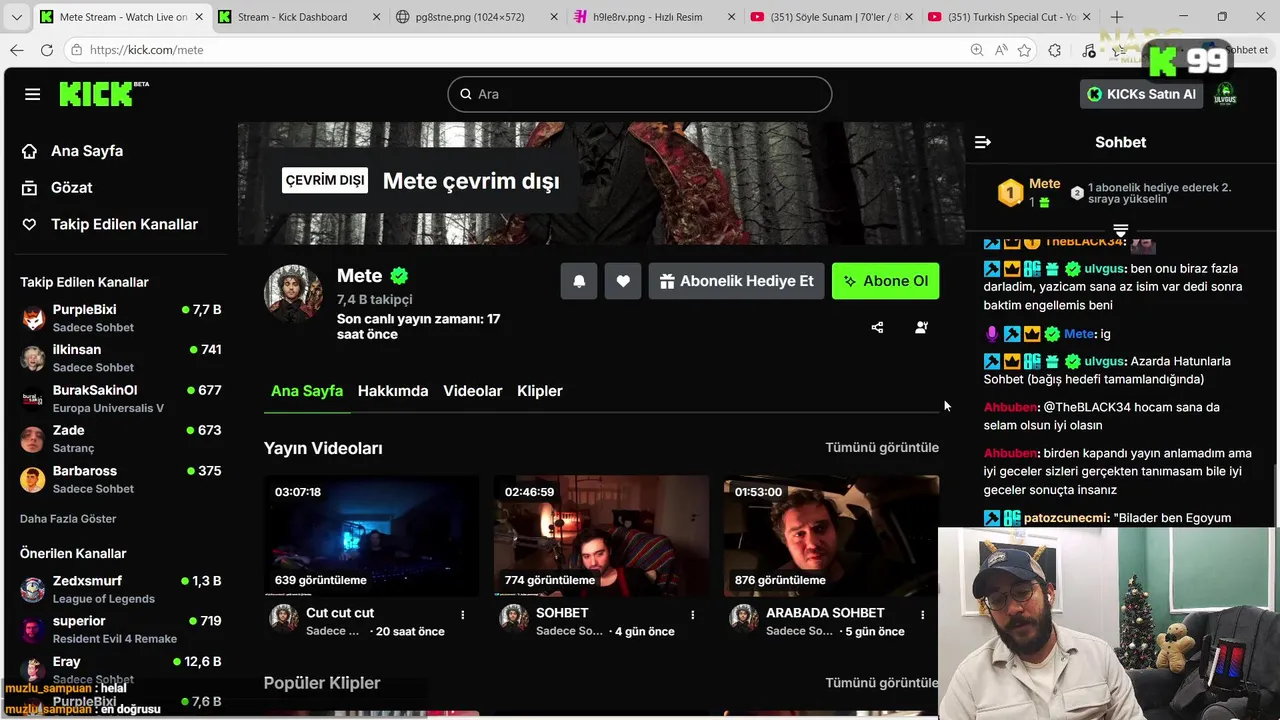Click Abonelik Hediye Et button
The width and height of the screenshot is (1280, 720).
(737, 281)
